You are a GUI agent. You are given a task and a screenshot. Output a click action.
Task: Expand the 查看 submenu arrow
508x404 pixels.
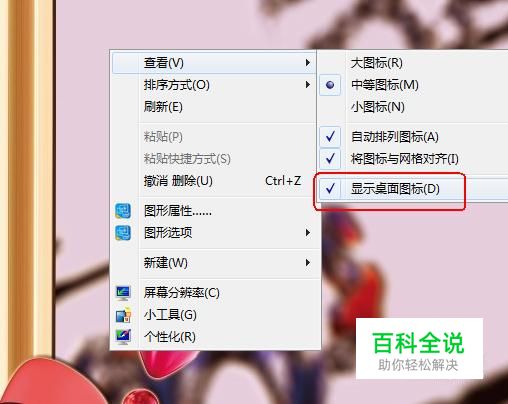point(307,63)
